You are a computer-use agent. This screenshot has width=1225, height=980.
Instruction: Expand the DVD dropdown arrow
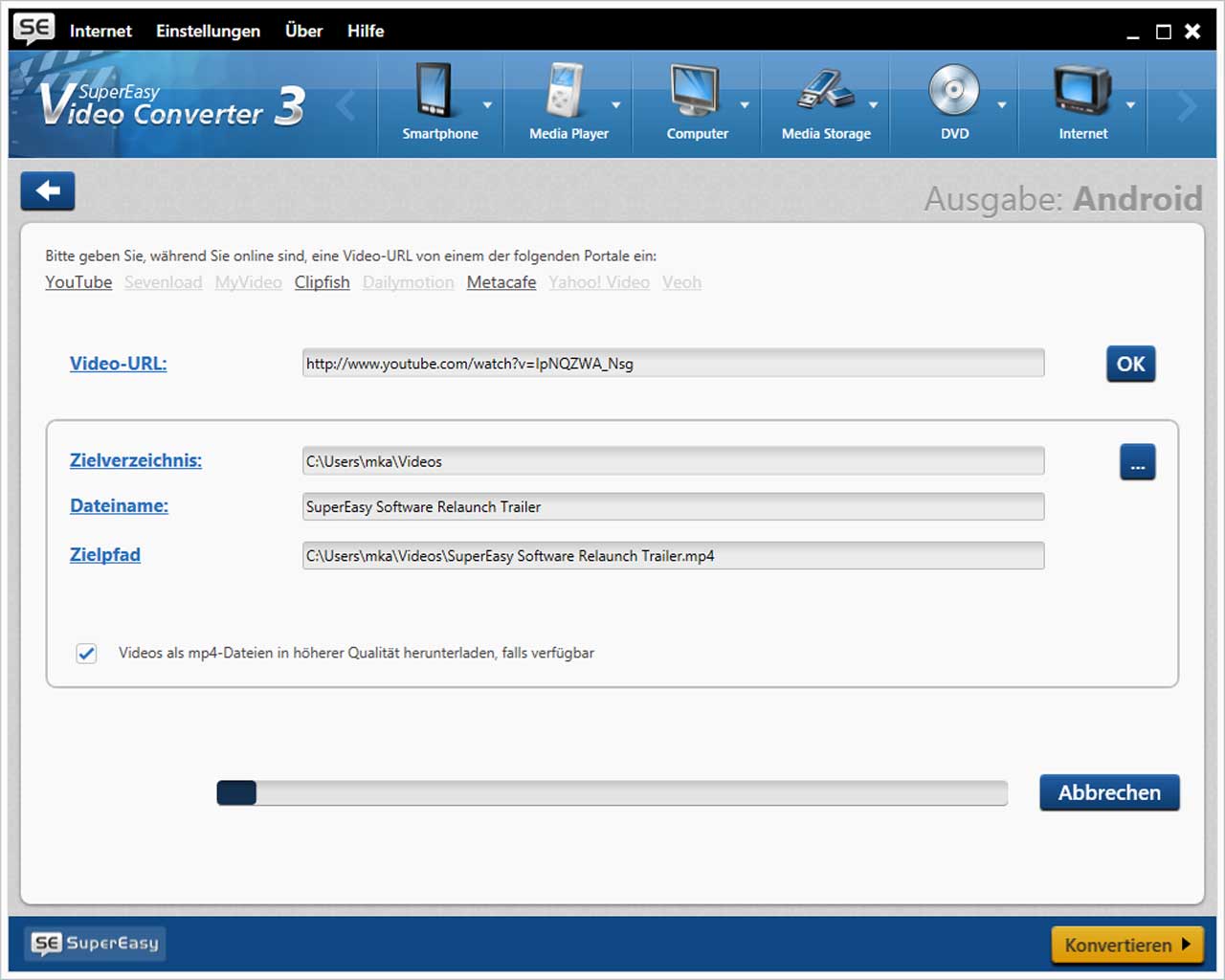click(1002, 105)
